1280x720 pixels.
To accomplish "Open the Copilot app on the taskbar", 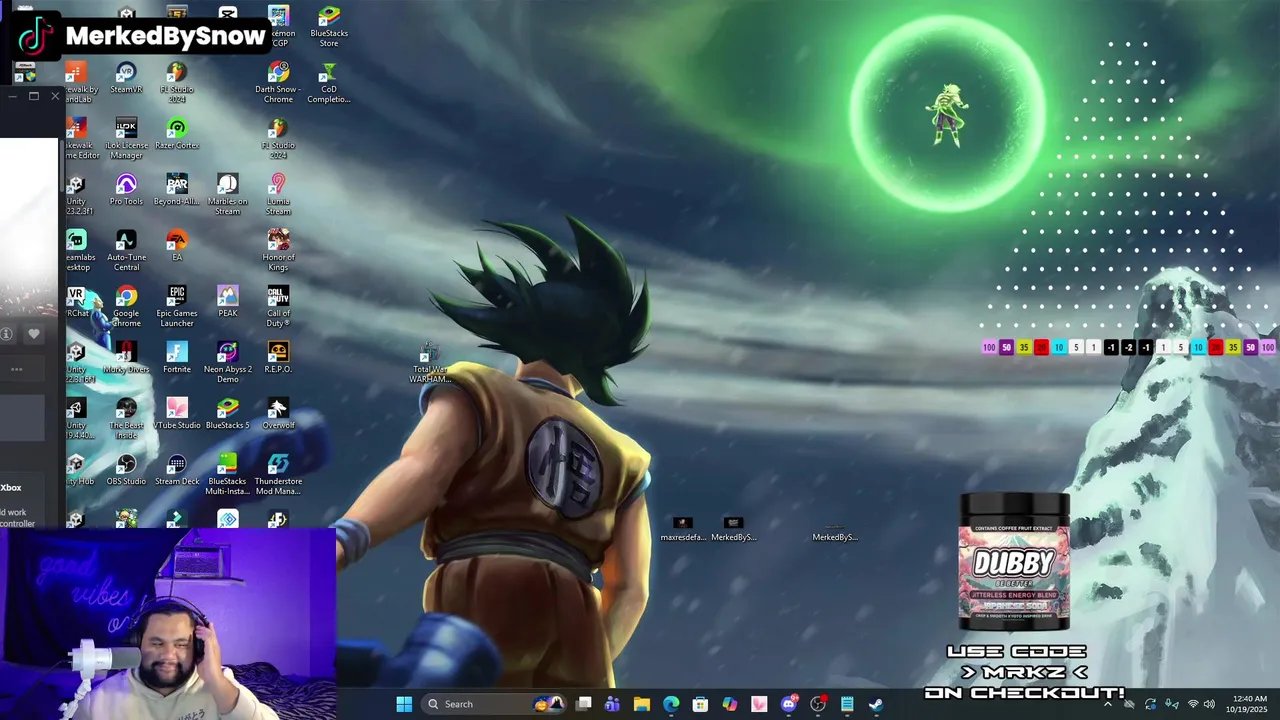I will pos(730,704).
